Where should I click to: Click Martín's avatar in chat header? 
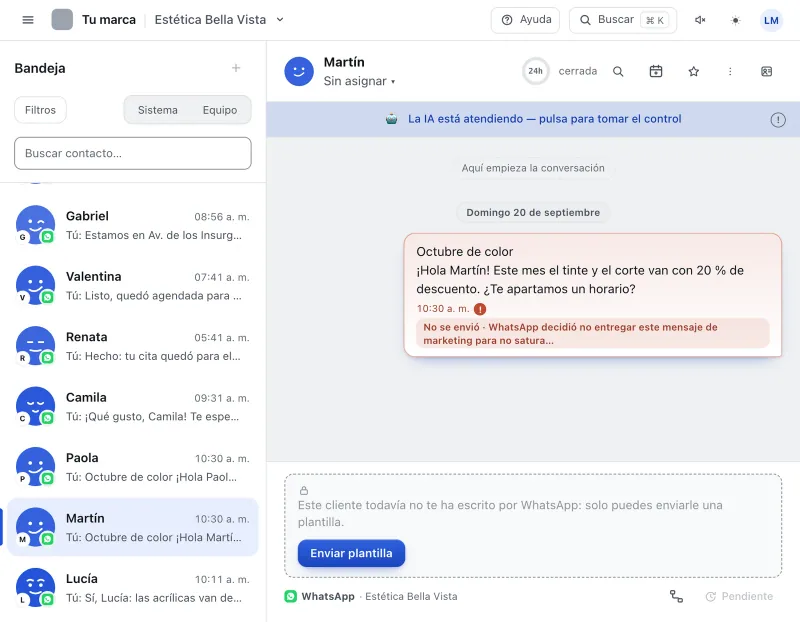(x=299, y=71)
